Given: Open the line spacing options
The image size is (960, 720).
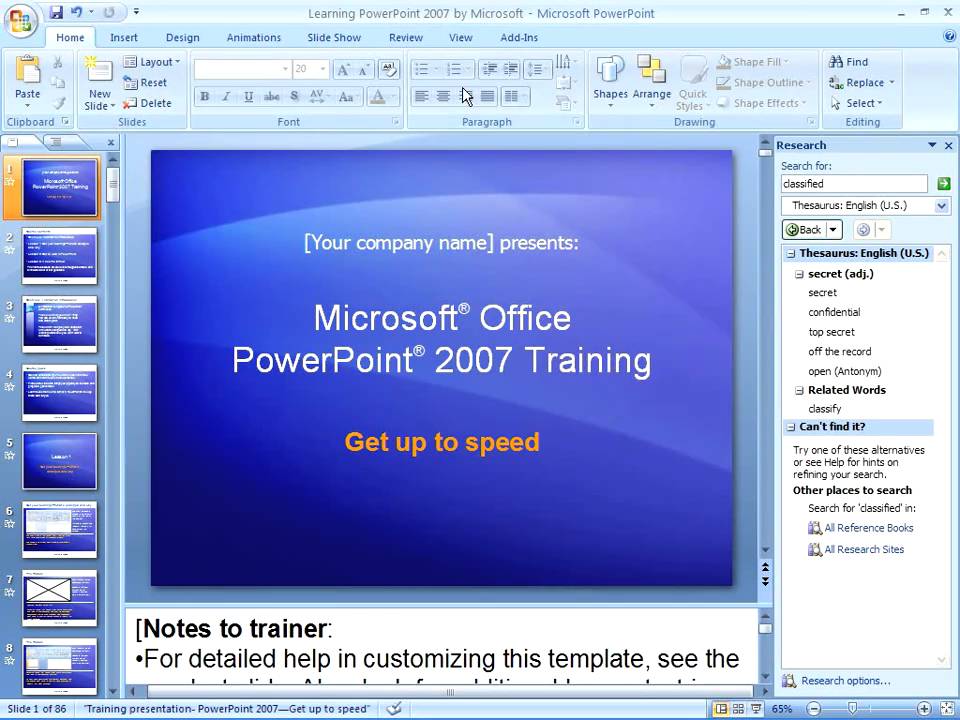Looking at the screenshot, I should pos(537,69).
